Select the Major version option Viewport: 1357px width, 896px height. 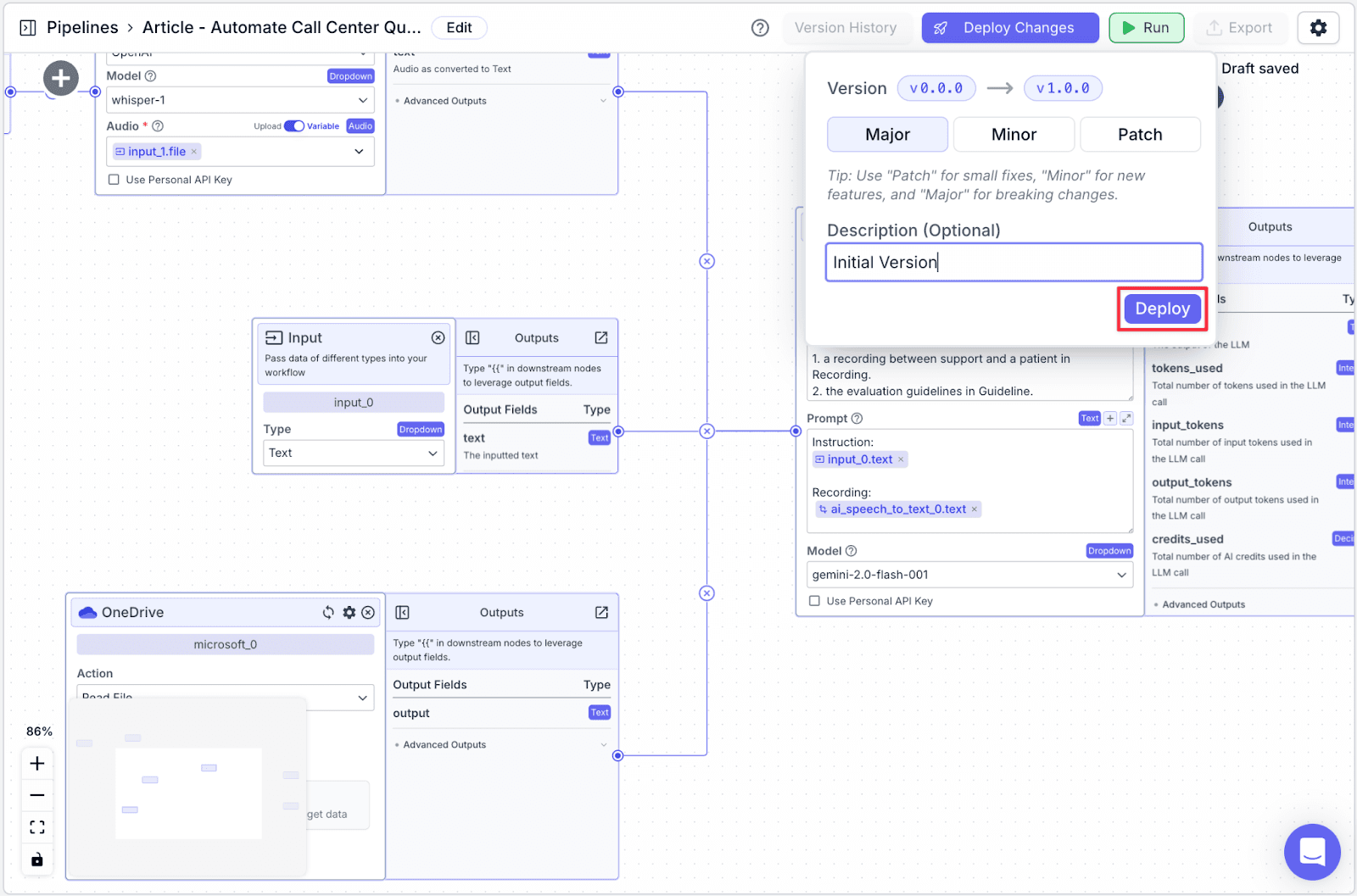pos(887,135)
